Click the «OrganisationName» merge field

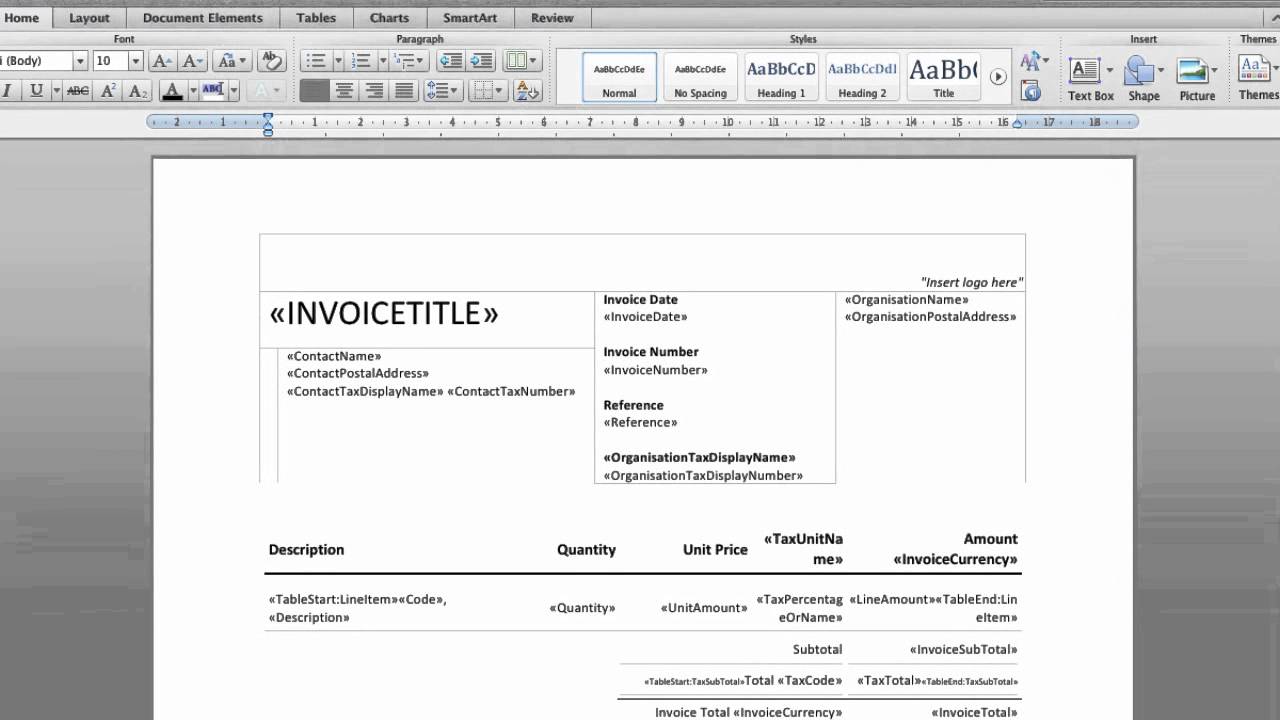[x=907, y=300]
